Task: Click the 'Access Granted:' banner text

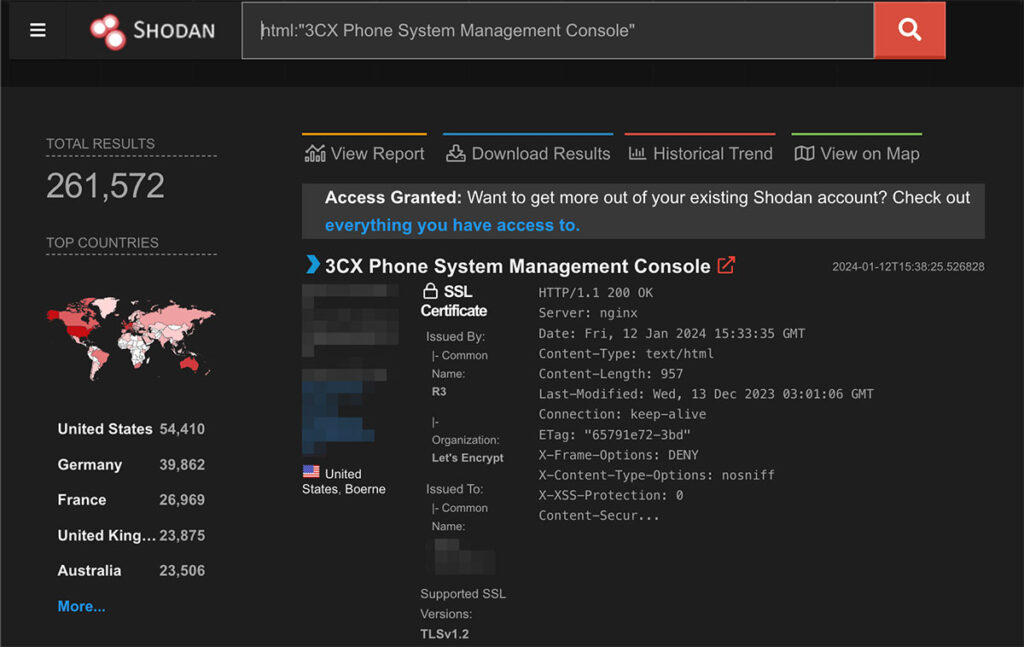Action: pos(393,198)
